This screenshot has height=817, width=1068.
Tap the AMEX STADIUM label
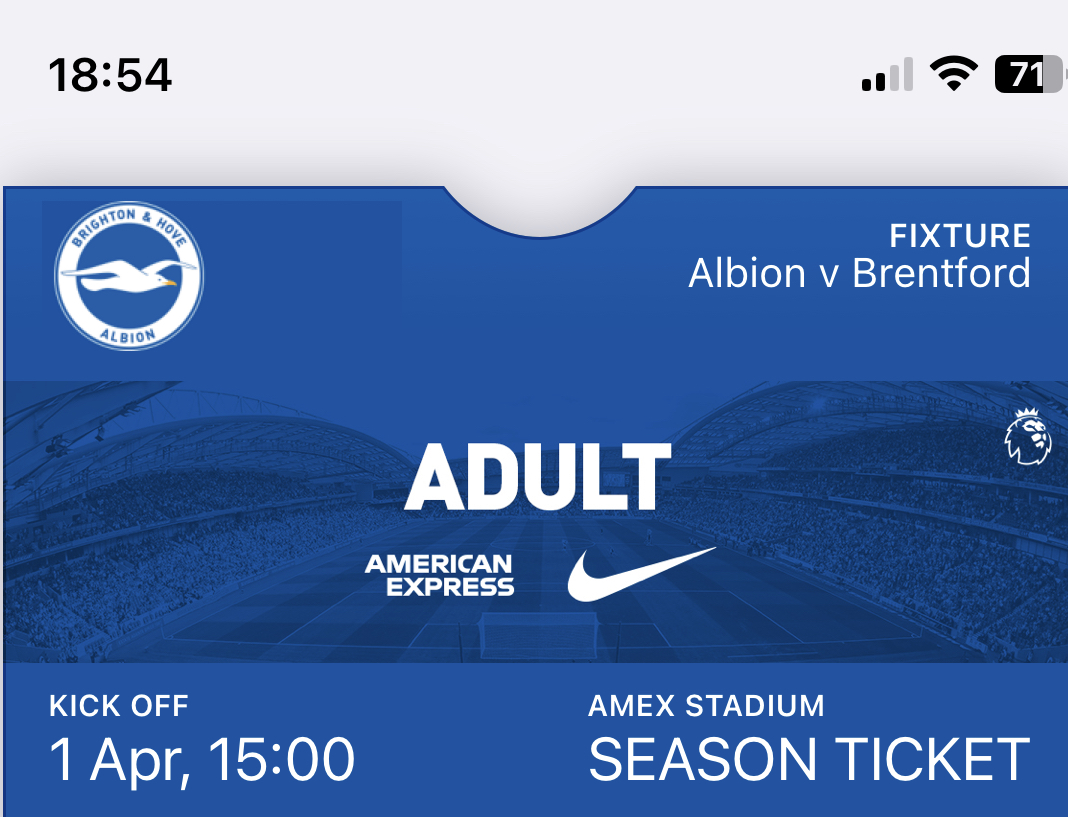coord(706,706)
